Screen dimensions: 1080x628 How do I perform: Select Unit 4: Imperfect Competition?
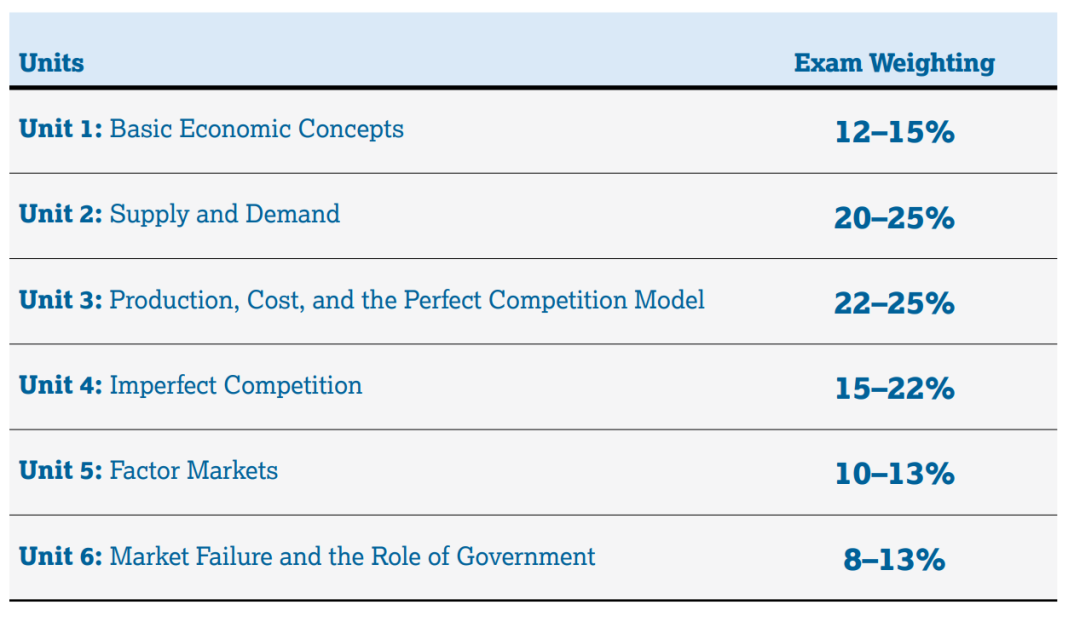coord(191,386)
